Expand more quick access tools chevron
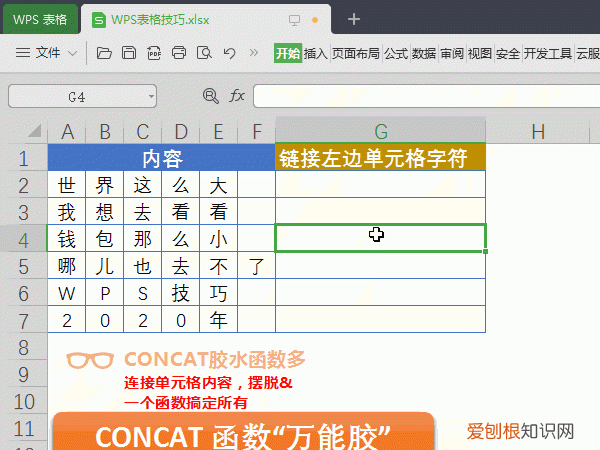This screenshot has height=450, width=600. click(x=253, y=52)
